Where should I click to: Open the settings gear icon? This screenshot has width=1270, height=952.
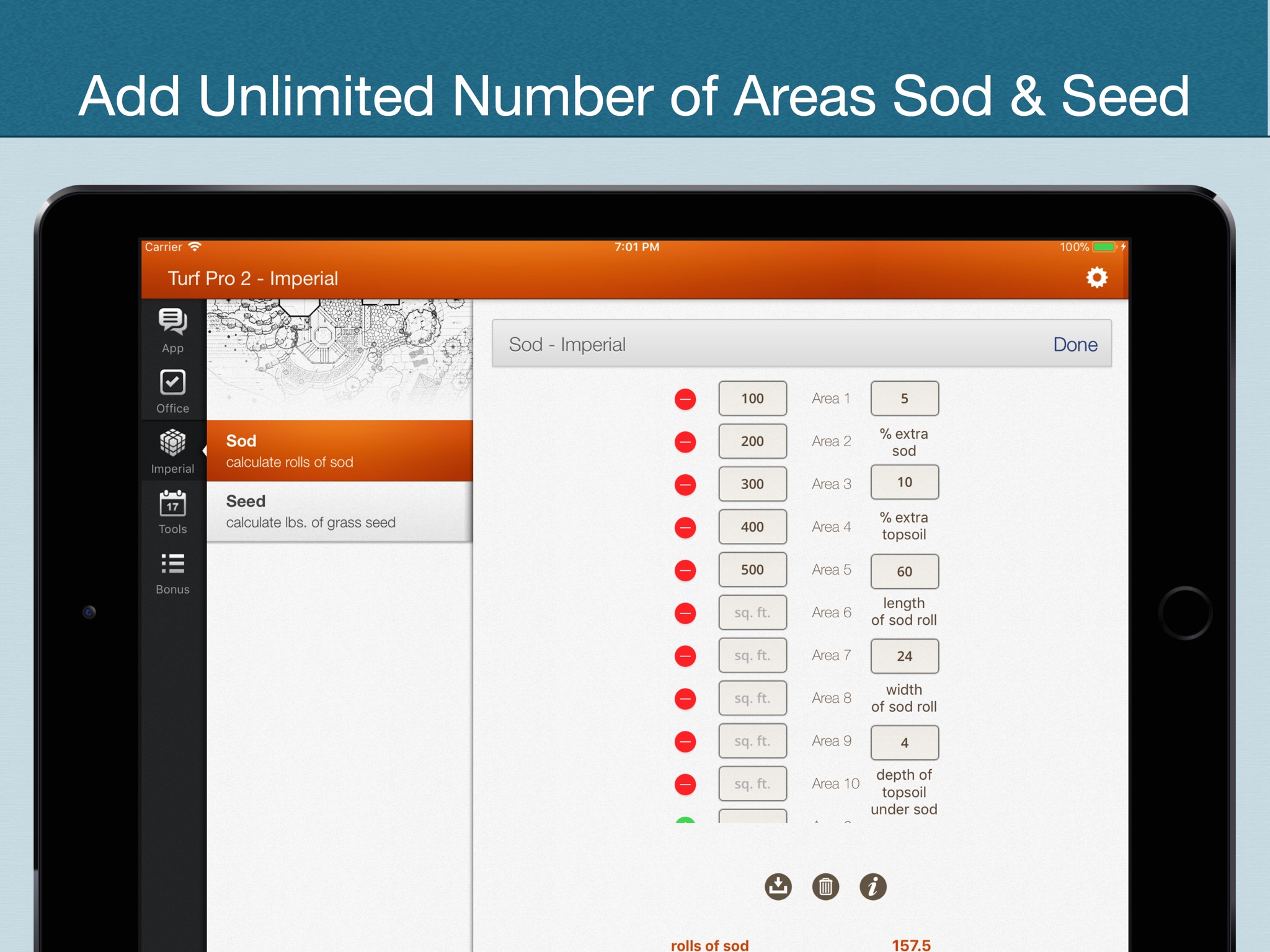1096,278
